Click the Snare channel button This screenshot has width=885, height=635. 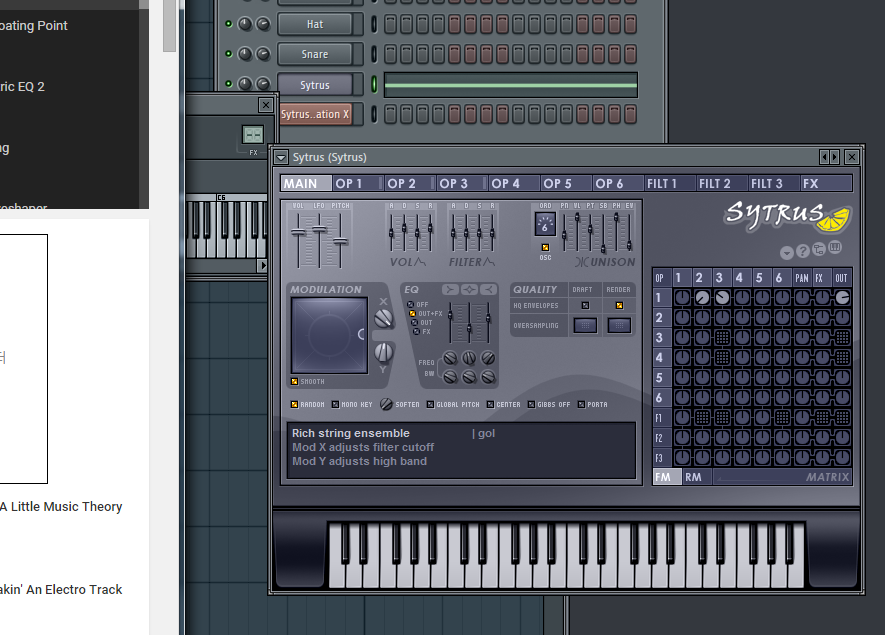(x=315, y=54)
